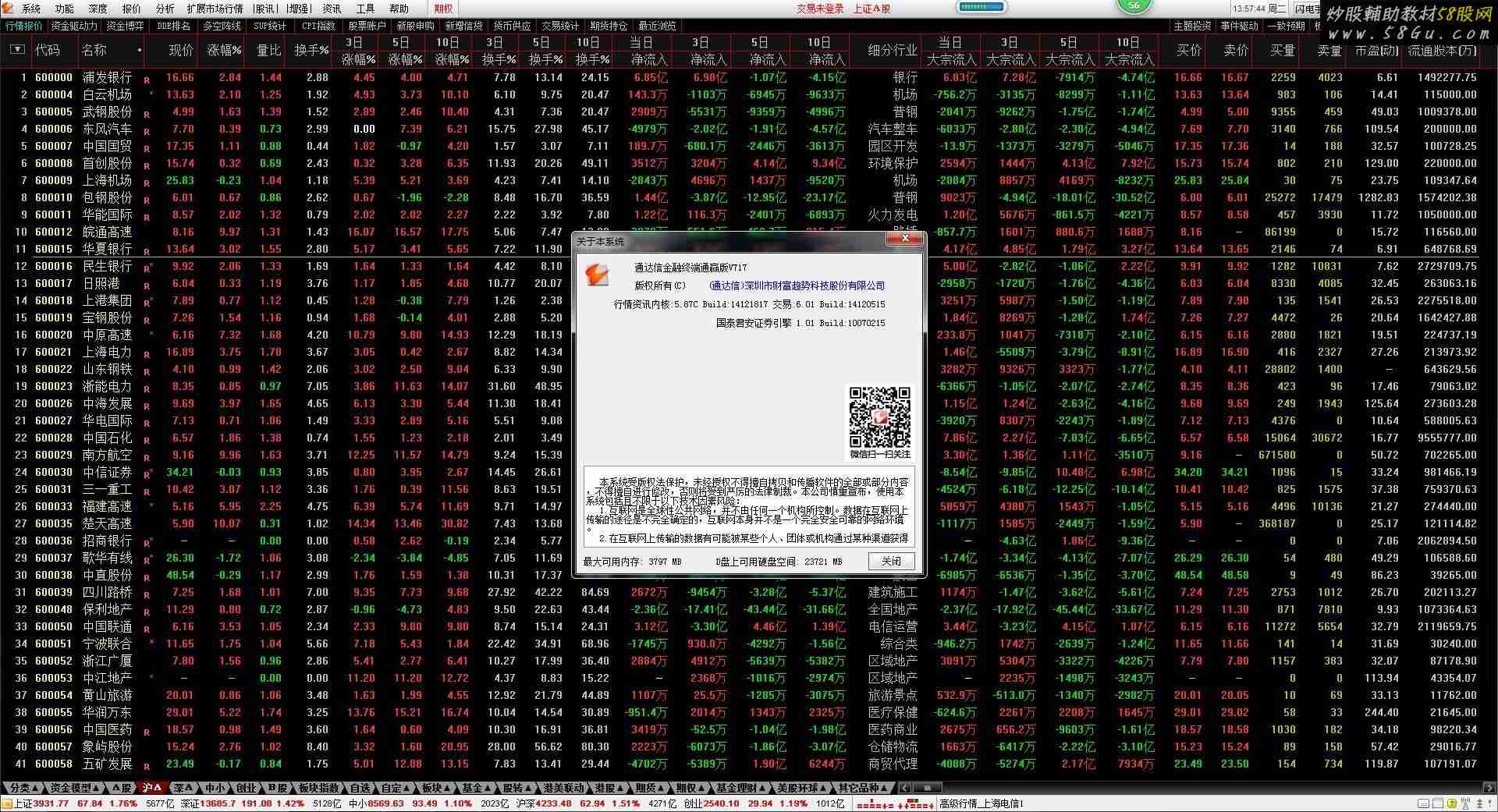
Task: Switch to the 最近浏览 tab
Action: pos(657,26)
